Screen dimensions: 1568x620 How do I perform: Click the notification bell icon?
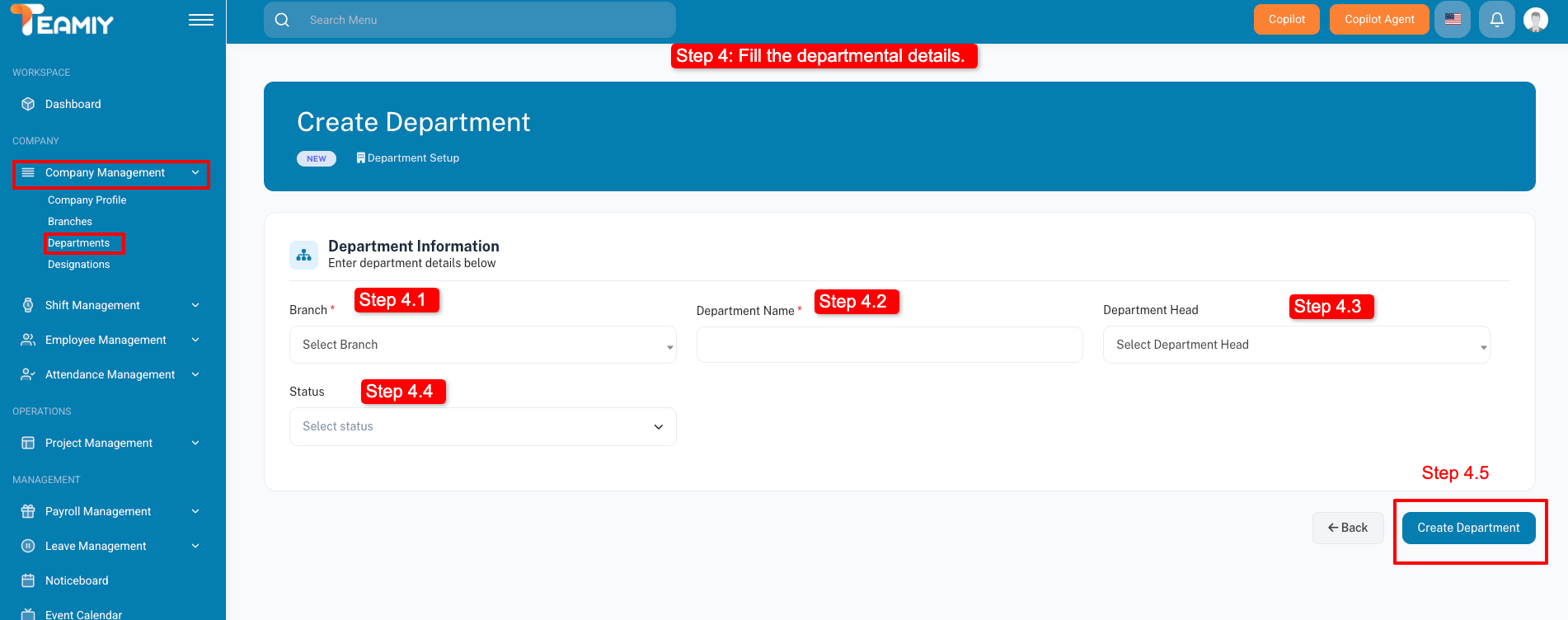pyautogui.click(x=1496, y=19)
